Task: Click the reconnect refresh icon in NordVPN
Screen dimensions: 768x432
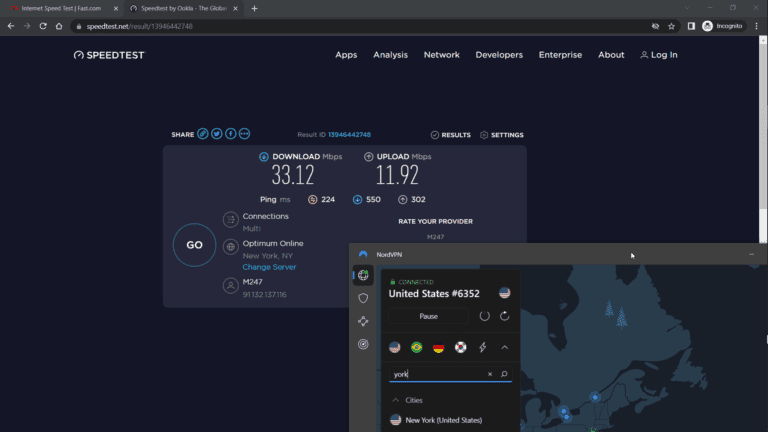Action: point(505,316)
